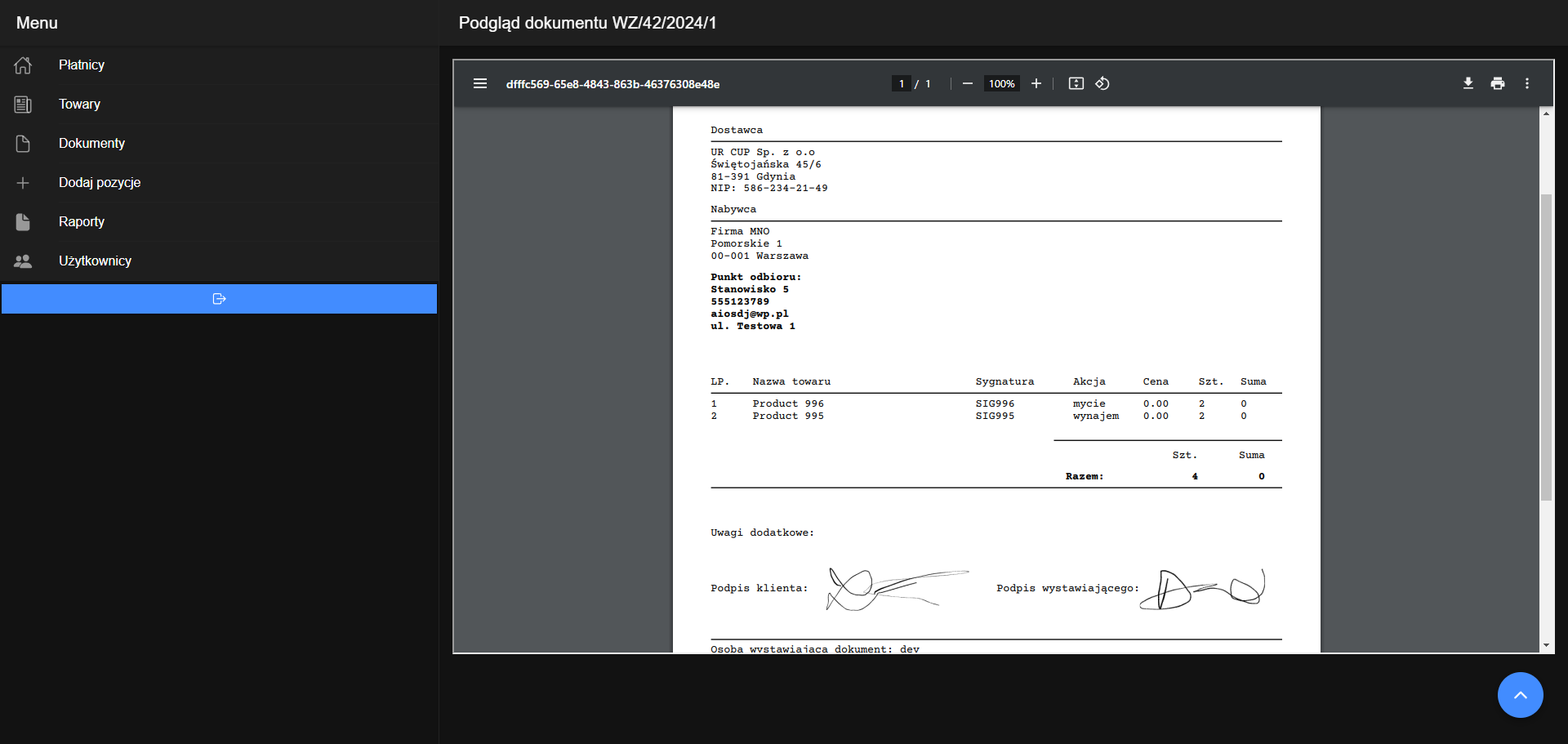Screen dimensions: 1568x744
Task: Open the PDF viewer three-dot options menu
Action: click(1527, 83)
